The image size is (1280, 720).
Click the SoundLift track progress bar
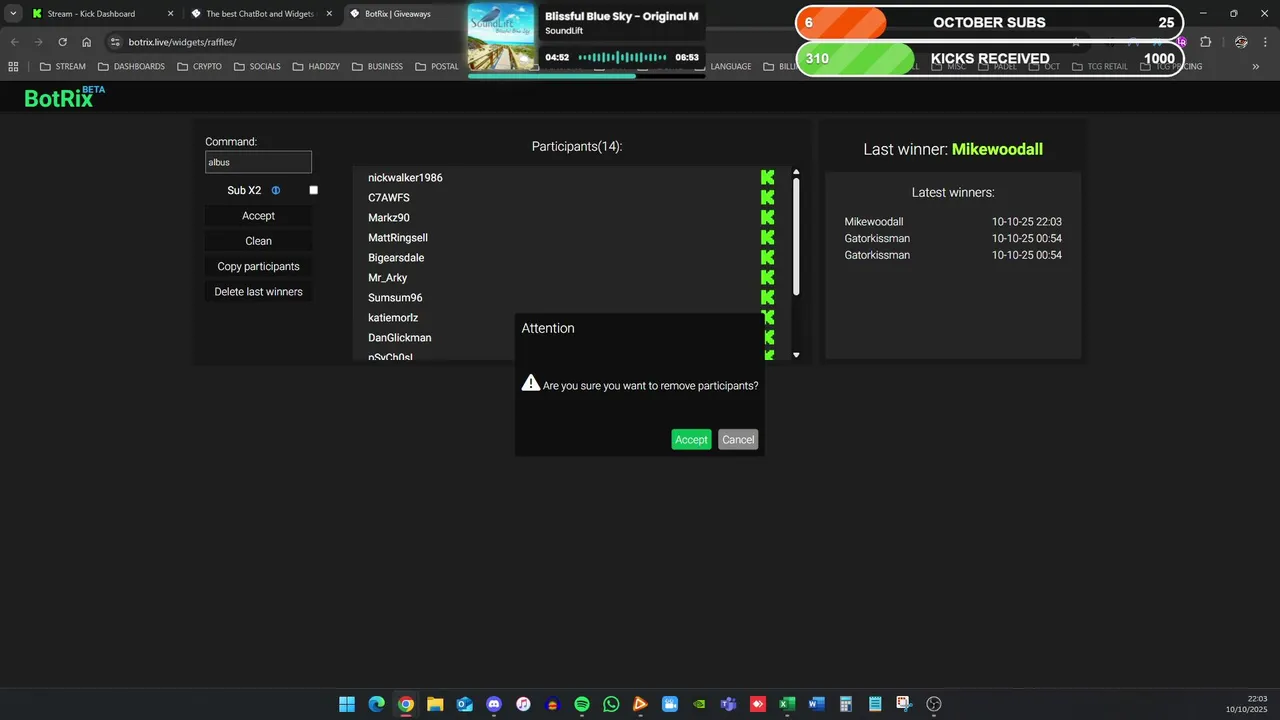[x=587, y=75]
